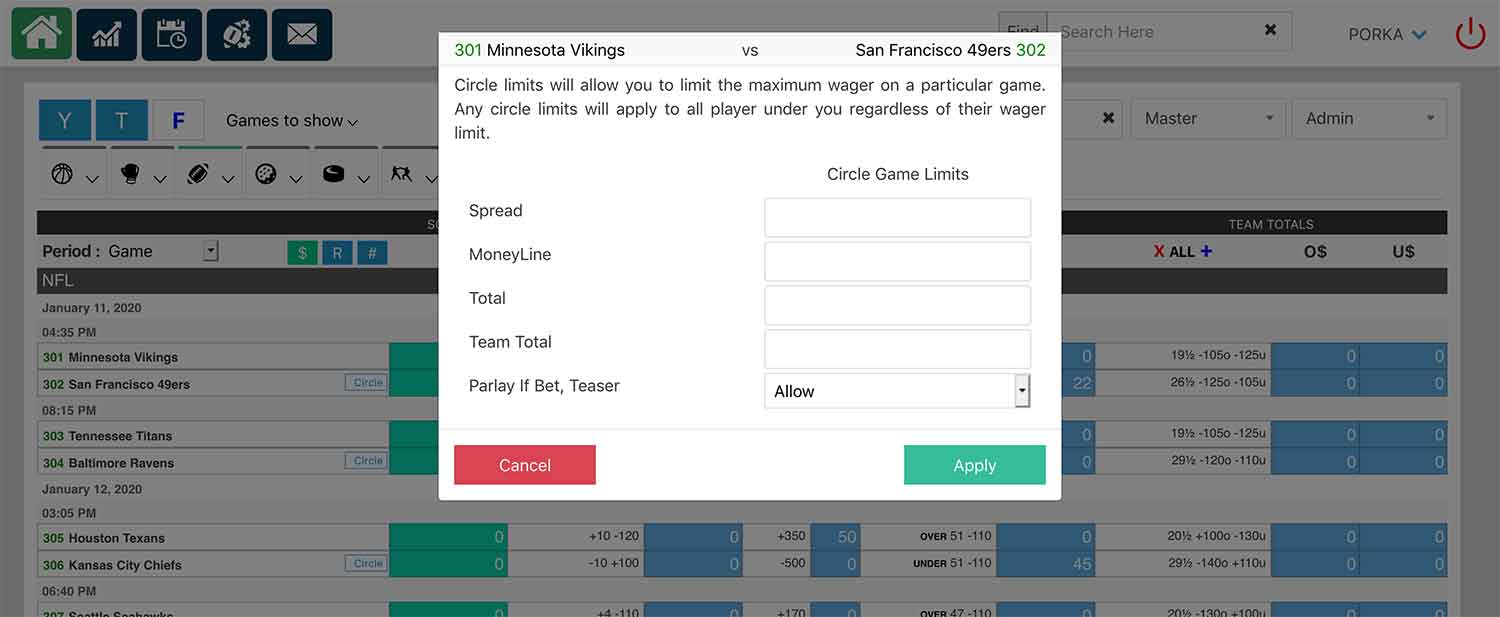
Task: Expand the basketball sport filter
Action: [74, 174]
